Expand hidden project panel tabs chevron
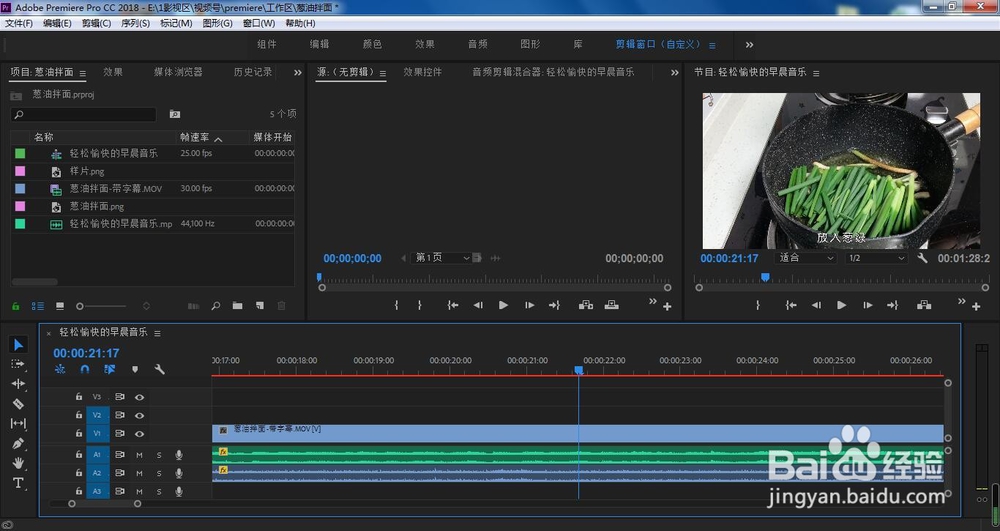Image resolution: width=1000 pixels, height=531 pixels. coord(297,73)
